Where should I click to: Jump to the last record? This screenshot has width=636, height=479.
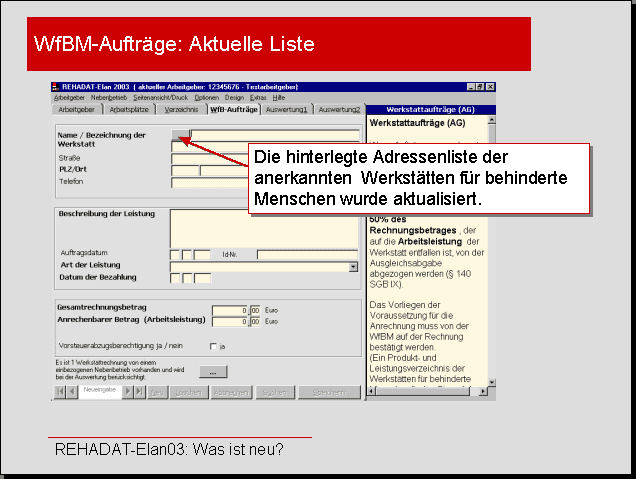pos(140,392)
